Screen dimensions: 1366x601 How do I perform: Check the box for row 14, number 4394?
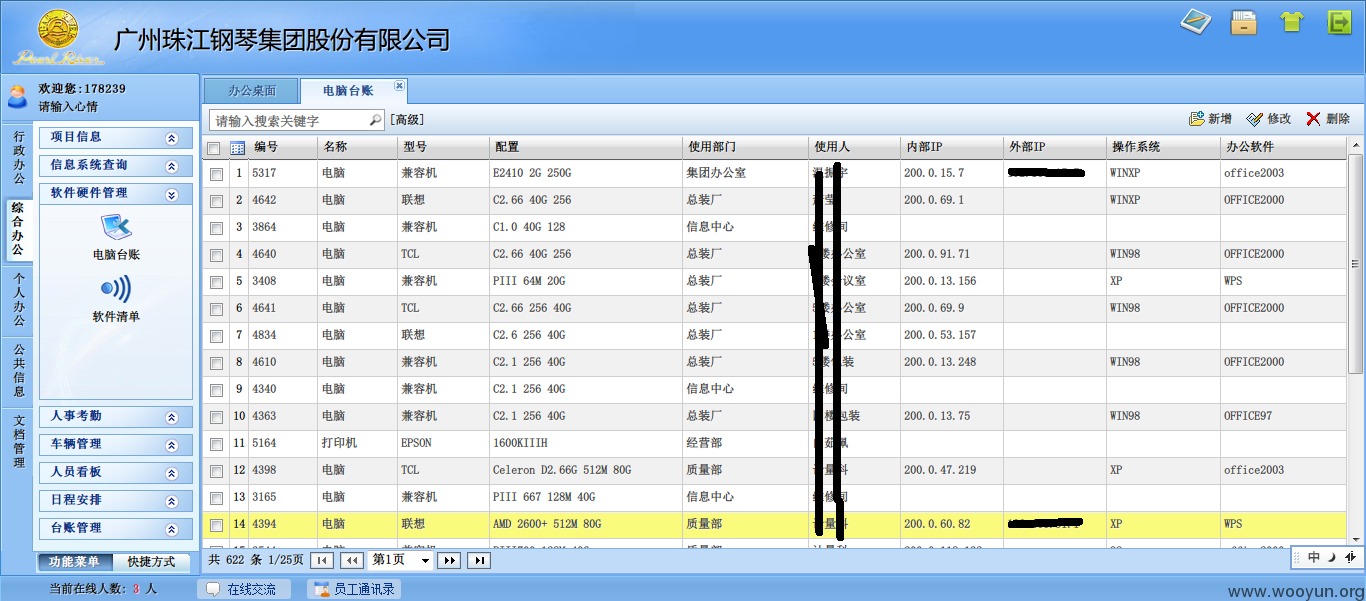[x=216, y=525]
